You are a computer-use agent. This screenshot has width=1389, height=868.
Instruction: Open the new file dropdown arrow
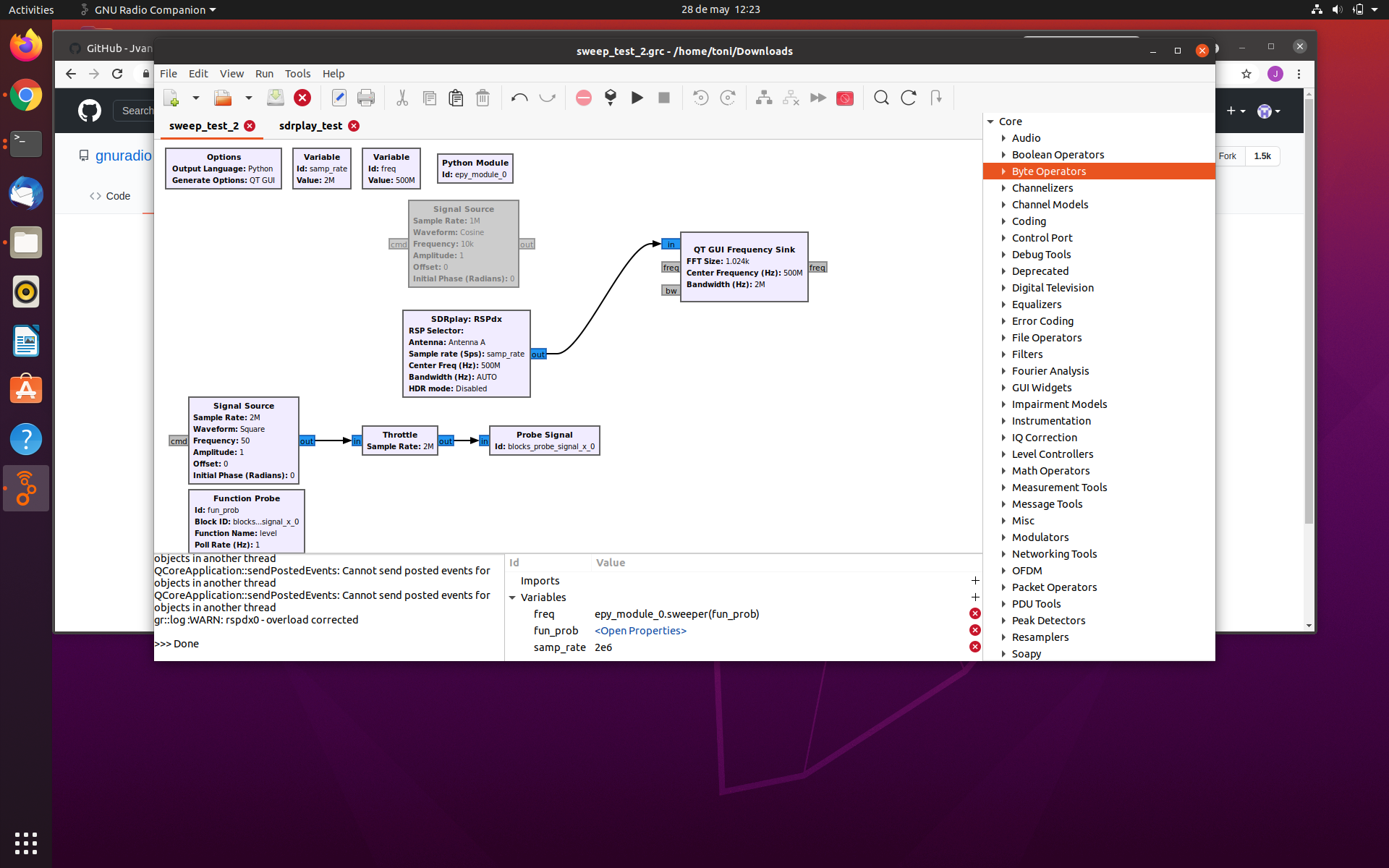(195, 98)
